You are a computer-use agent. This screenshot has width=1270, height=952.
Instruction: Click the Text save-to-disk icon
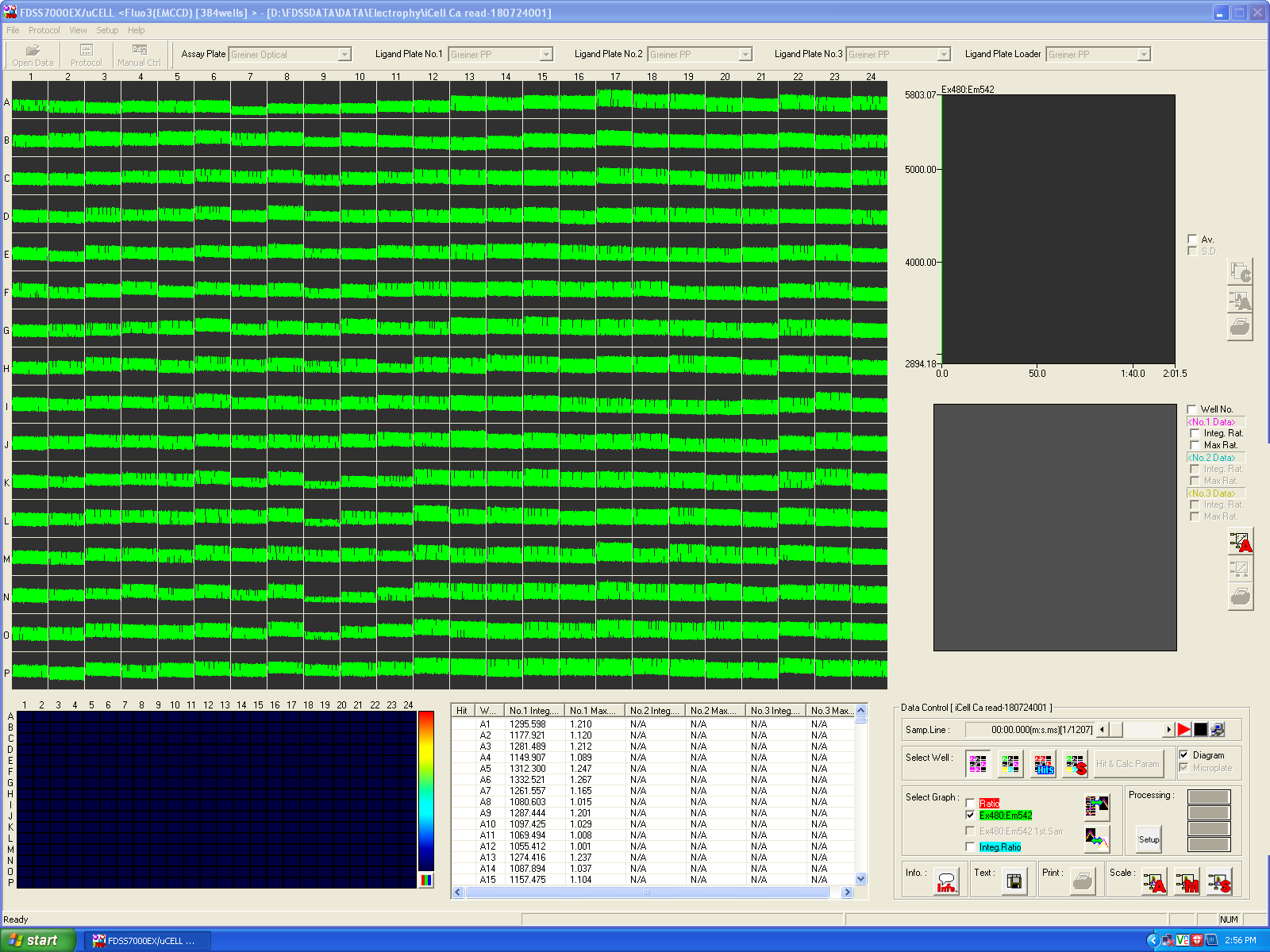click(1014, 882)
